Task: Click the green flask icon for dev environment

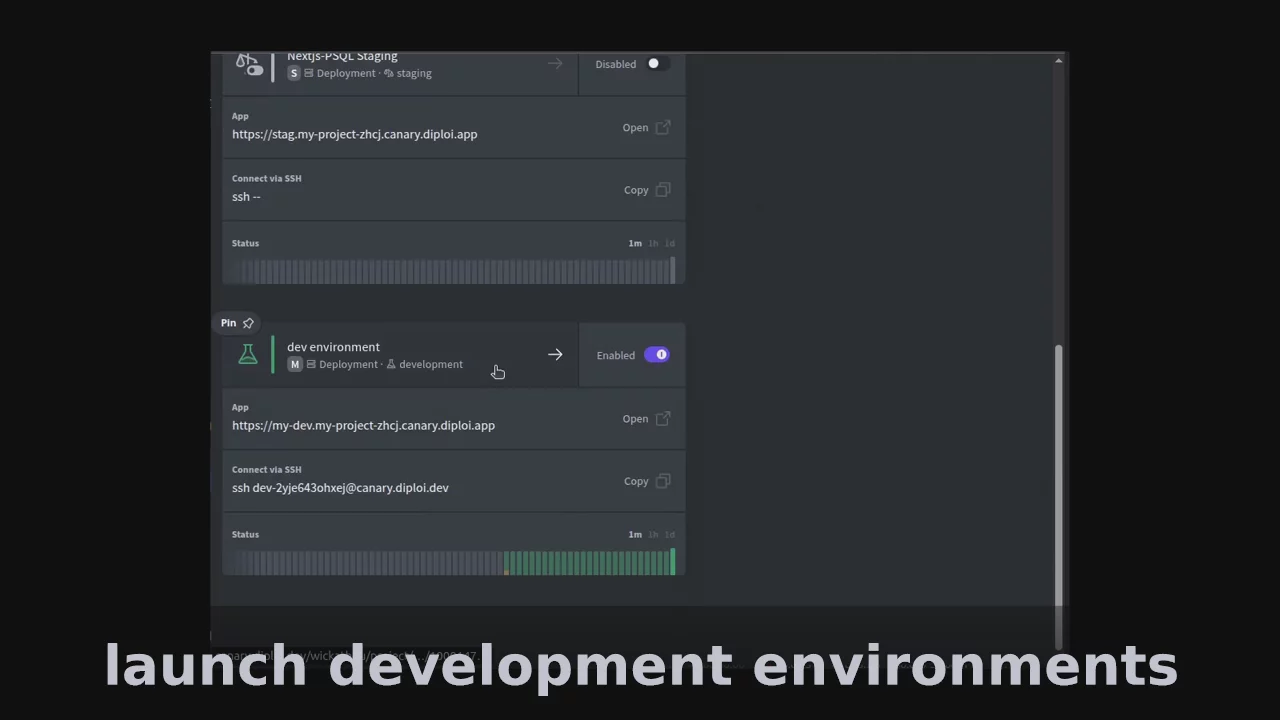Action: 248,355
